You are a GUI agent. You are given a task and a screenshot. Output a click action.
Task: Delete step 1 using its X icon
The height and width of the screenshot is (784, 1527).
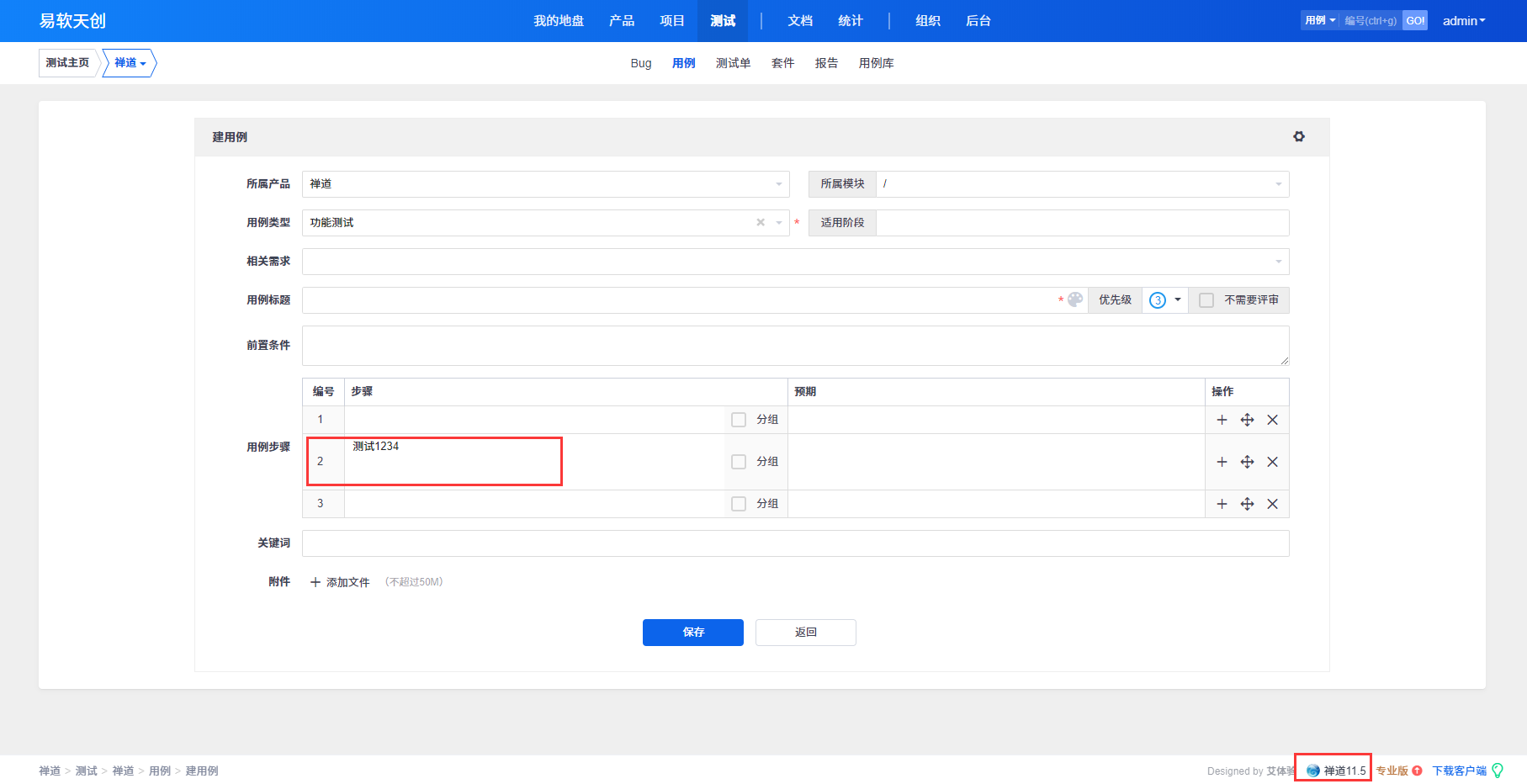(1272, 420)
